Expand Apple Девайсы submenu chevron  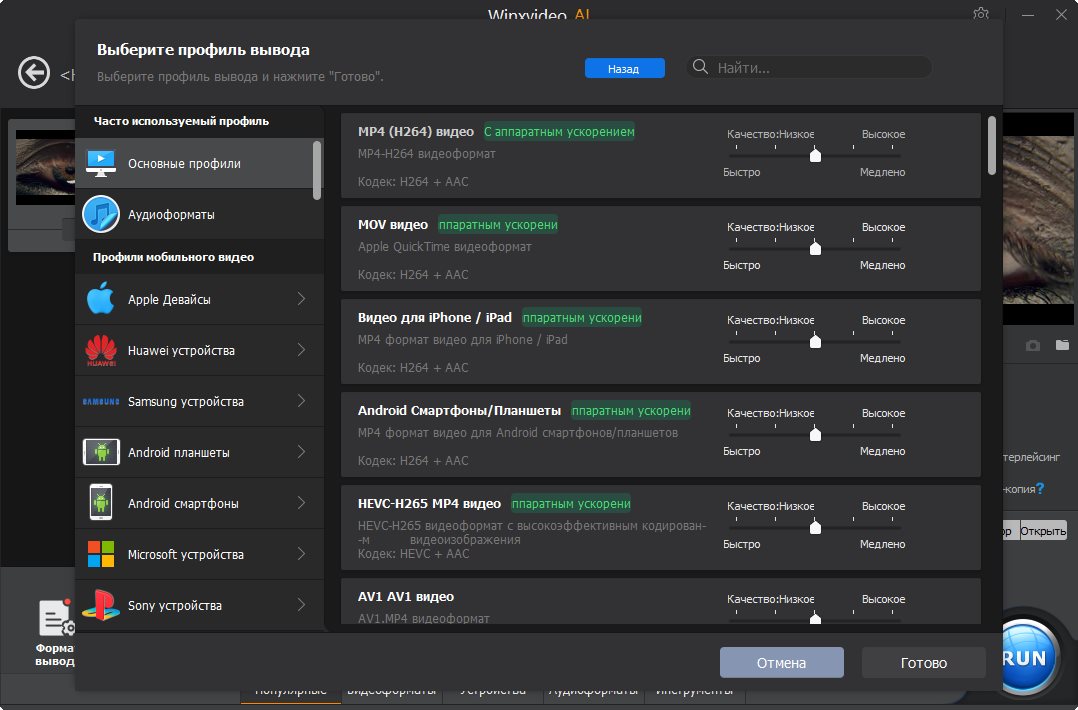tap(301, 299)
